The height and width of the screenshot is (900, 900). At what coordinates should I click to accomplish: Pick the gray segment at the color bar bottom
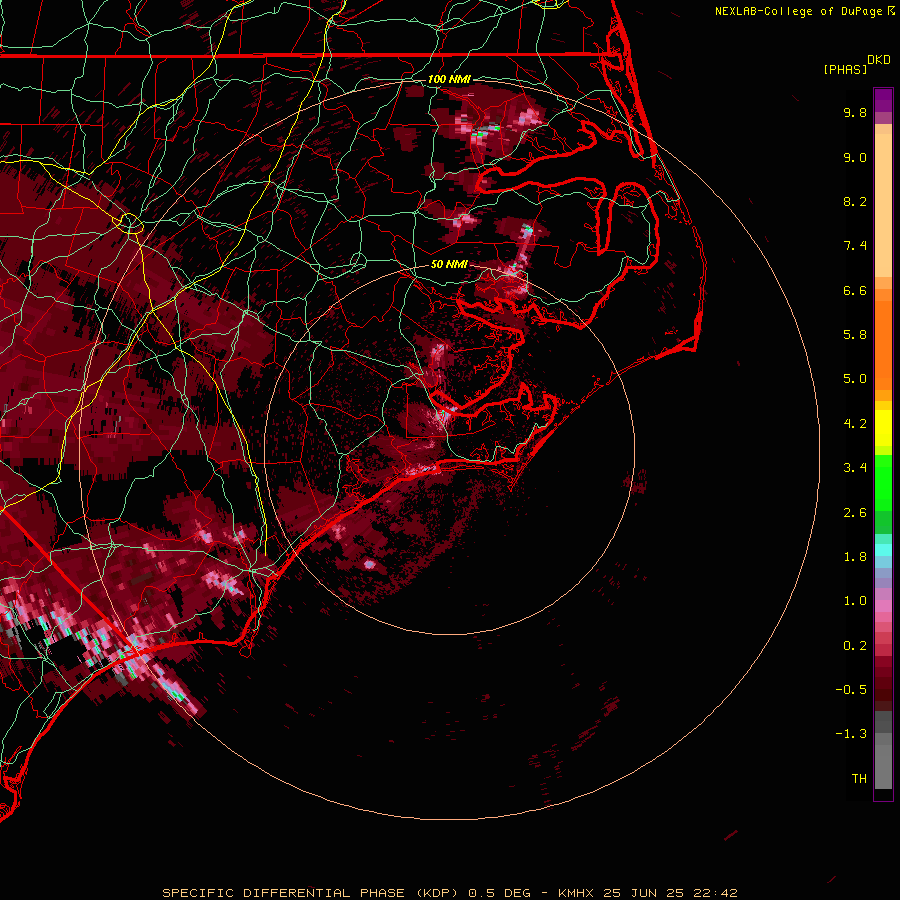(883, 766)
